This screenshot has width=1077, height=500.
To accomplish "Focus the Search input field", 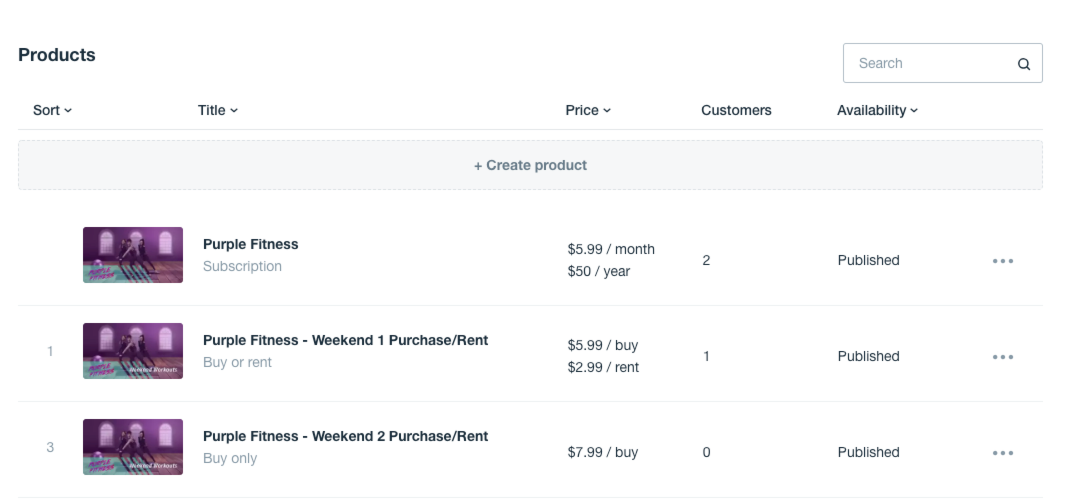I will pos(930,63).
